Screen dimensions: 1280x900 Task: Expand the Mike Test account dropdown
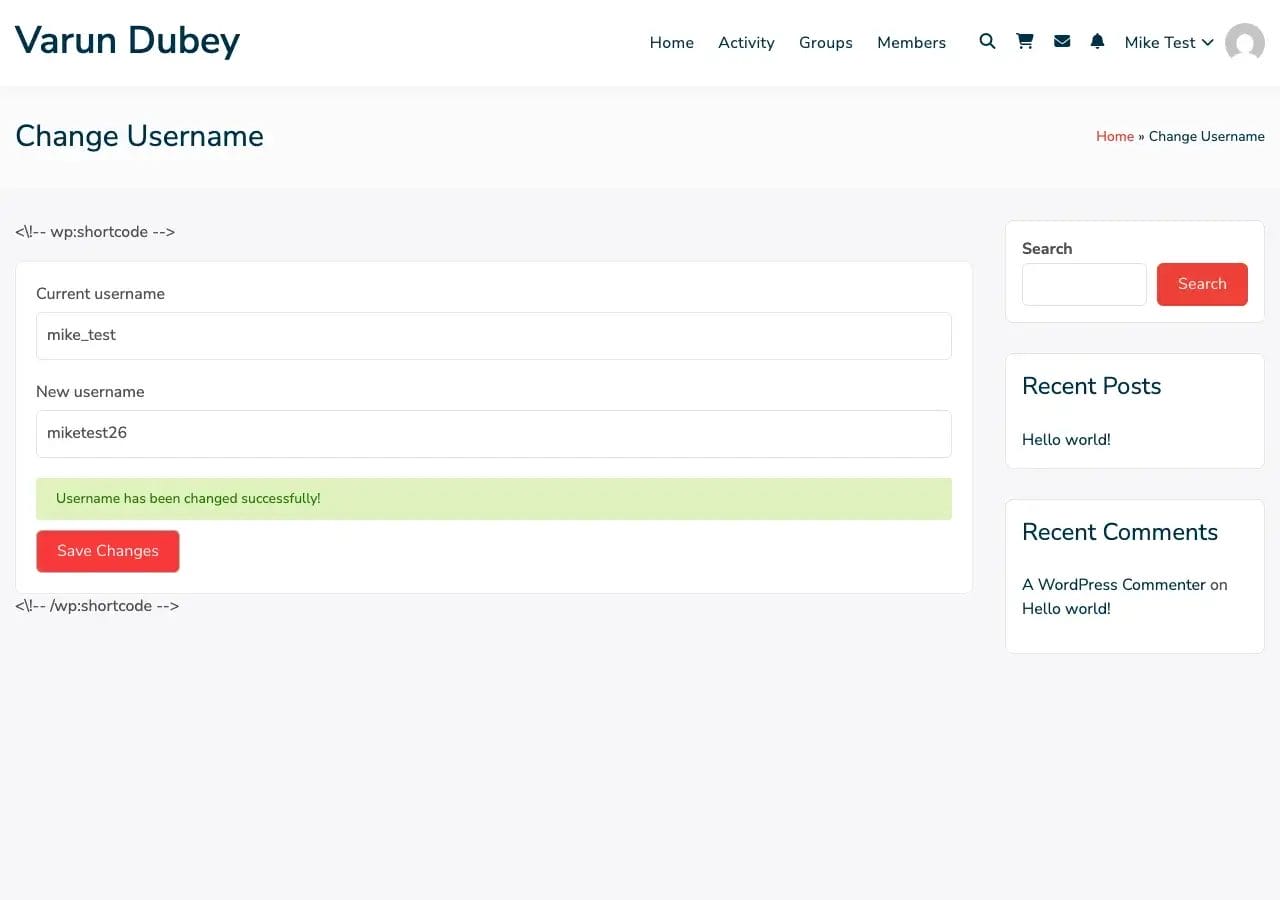tap(1168, 42)
